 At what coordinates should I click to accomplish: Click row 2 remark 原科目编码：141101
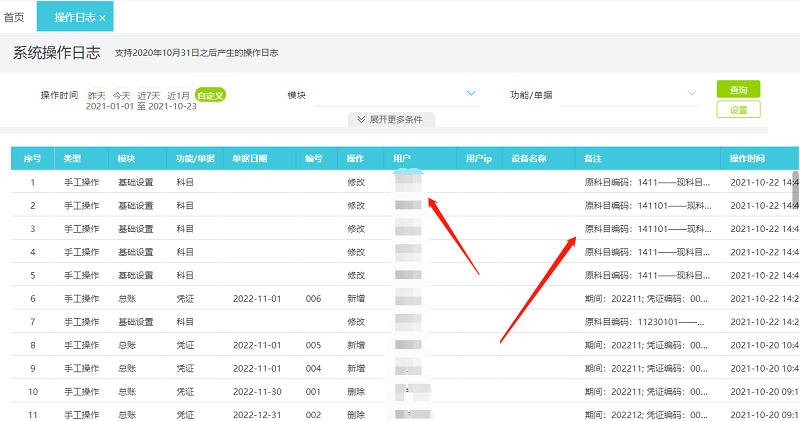tap(648, 206)
